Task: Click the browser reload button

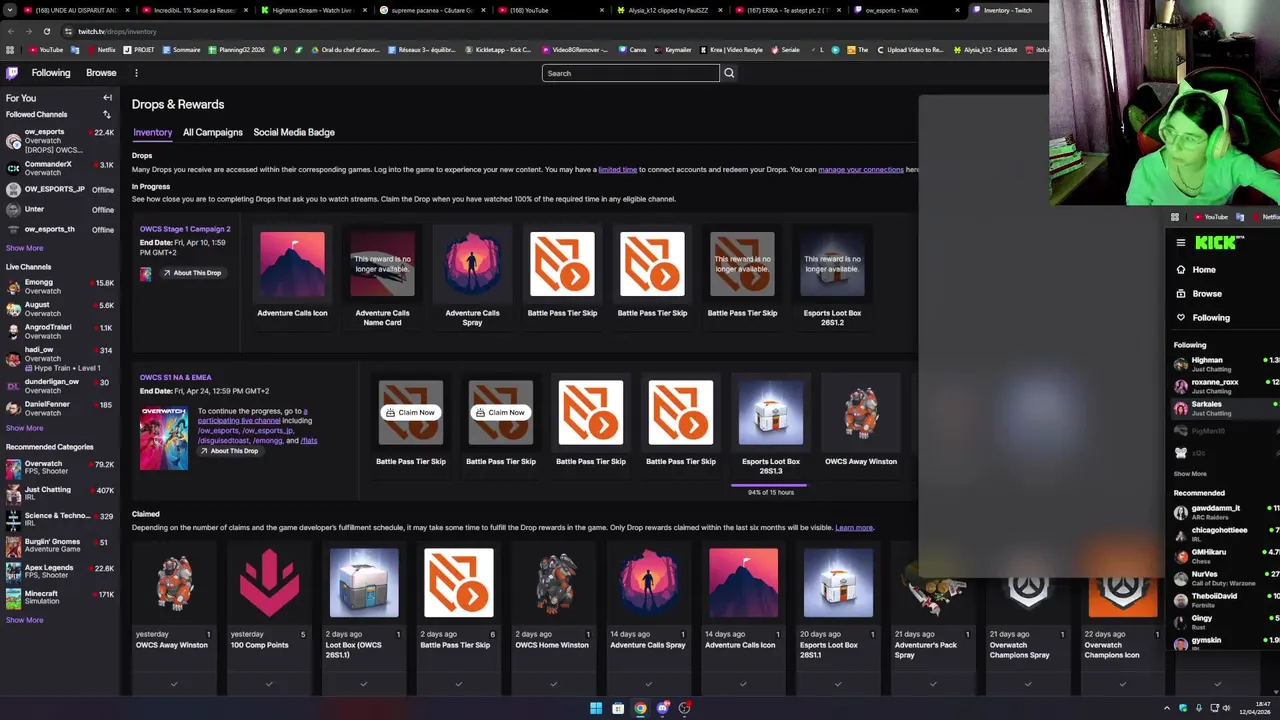Action: [x=47, y=31]
